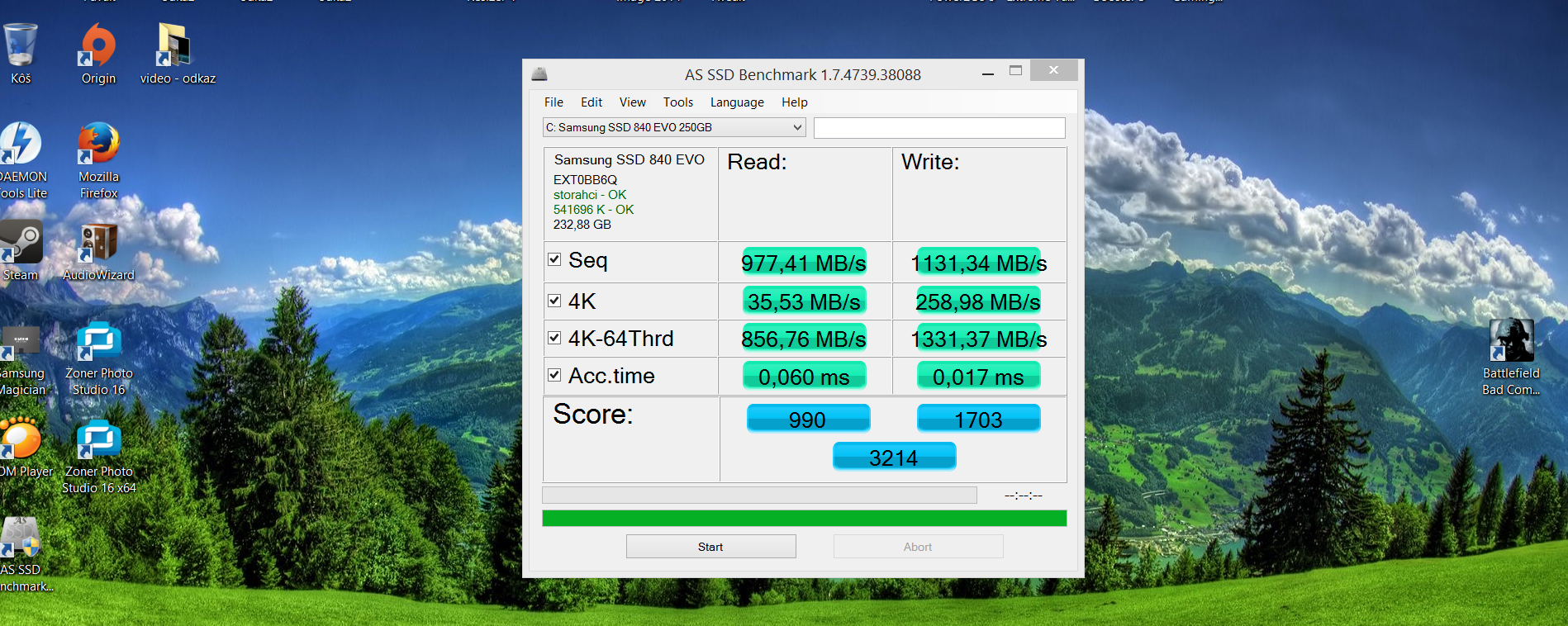The height and width of the screenshot is (626, 1568).
Task: Expand the drive selection dropdown
Action: (x=797, y=127)
